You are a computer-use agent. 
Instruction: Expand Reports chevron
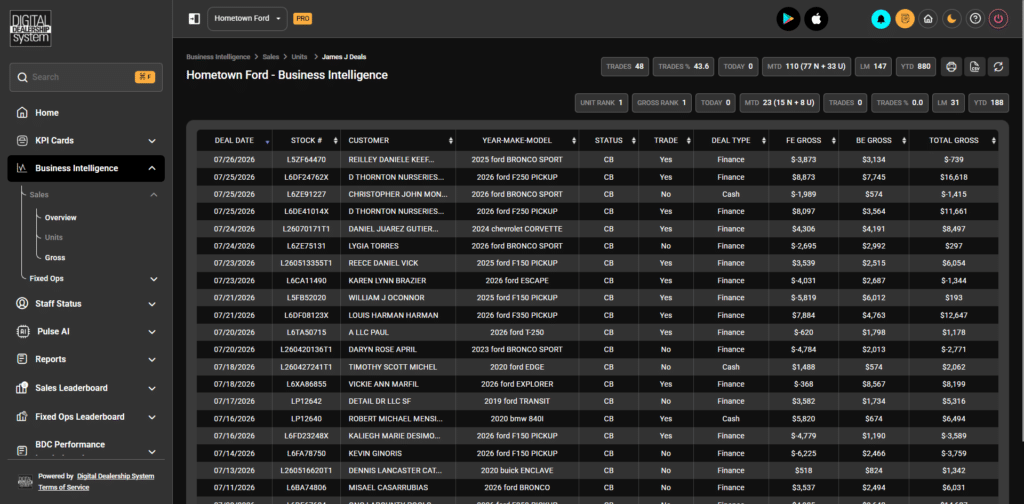point(152,360)
